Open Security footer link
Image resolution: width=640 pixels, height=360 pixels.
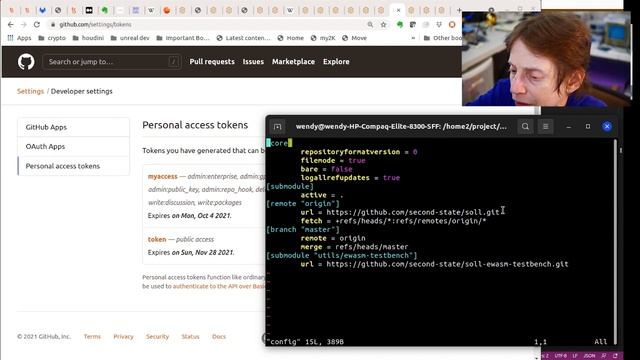click(157, 336)
